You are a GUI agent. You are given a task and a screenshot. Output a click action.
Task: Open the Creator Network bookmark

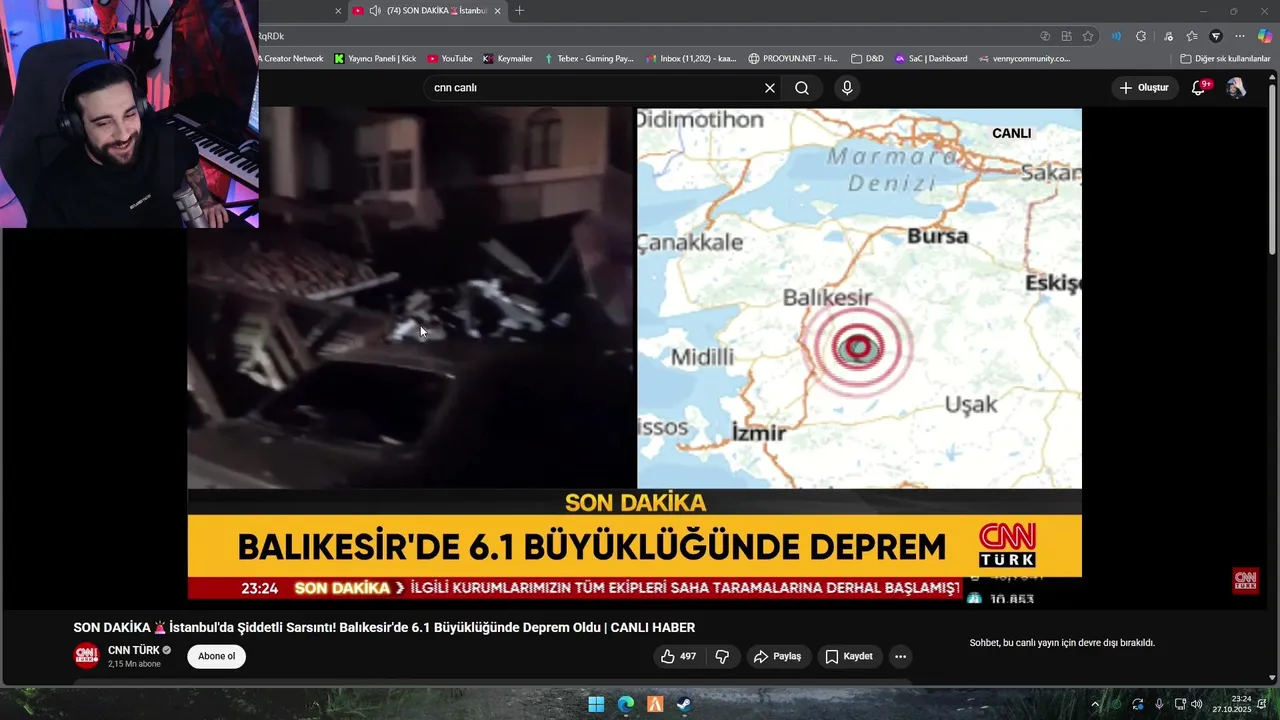(290, 59)
